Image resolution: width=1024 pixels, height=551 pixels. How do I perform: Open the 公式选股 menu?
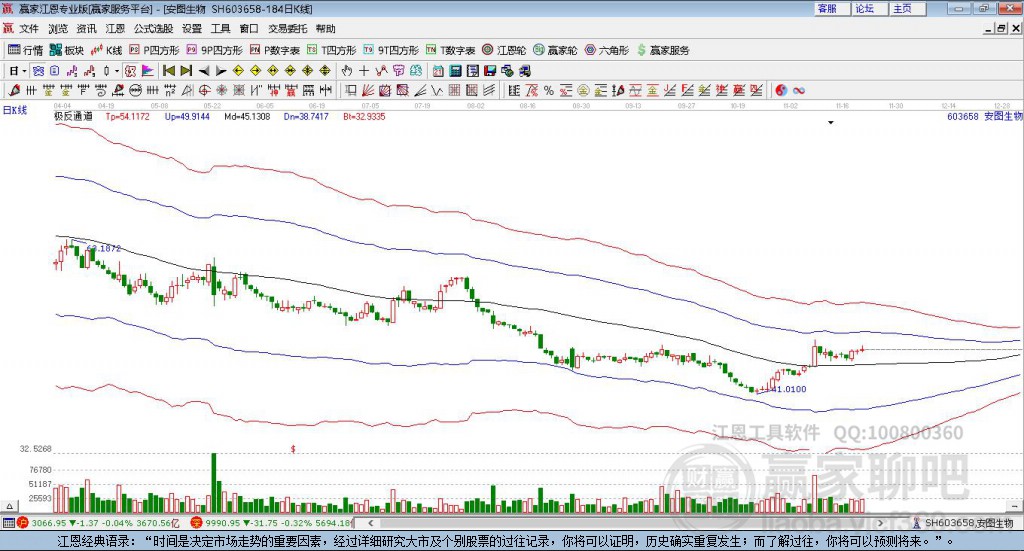pyautogui.click(x=153, y=29)
